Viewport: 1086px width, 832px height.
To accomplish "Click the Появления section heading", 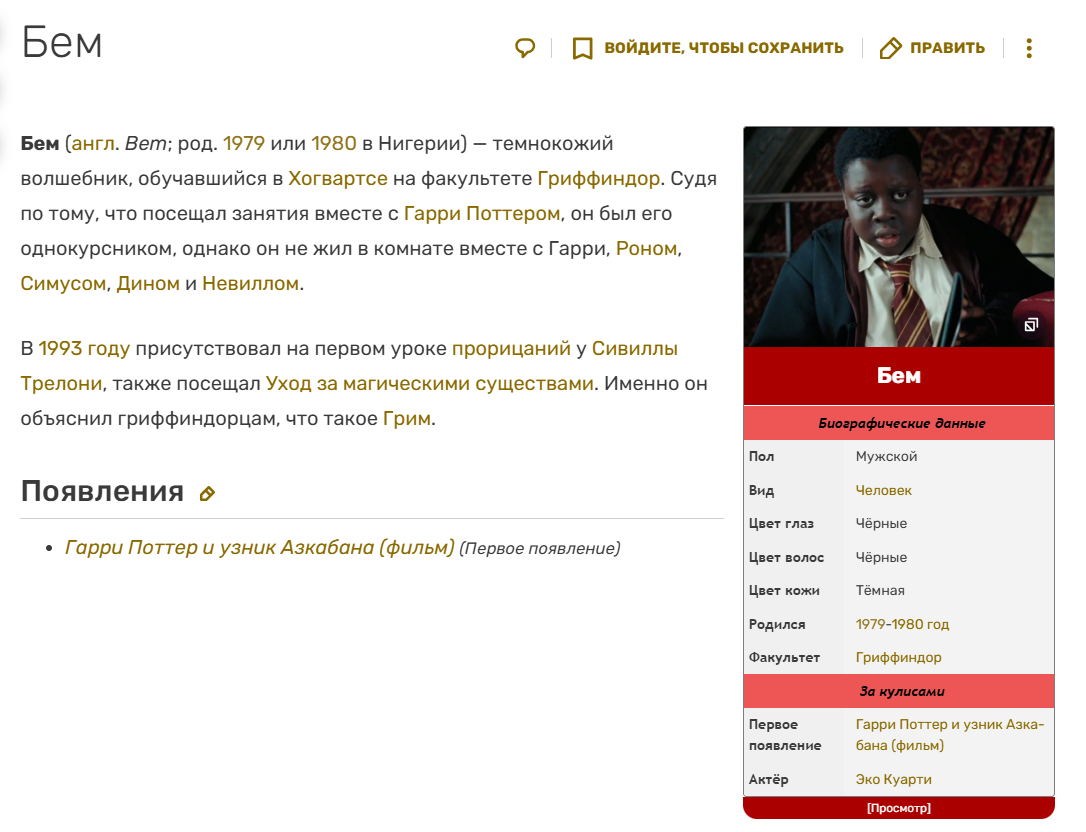I will 103,491.
